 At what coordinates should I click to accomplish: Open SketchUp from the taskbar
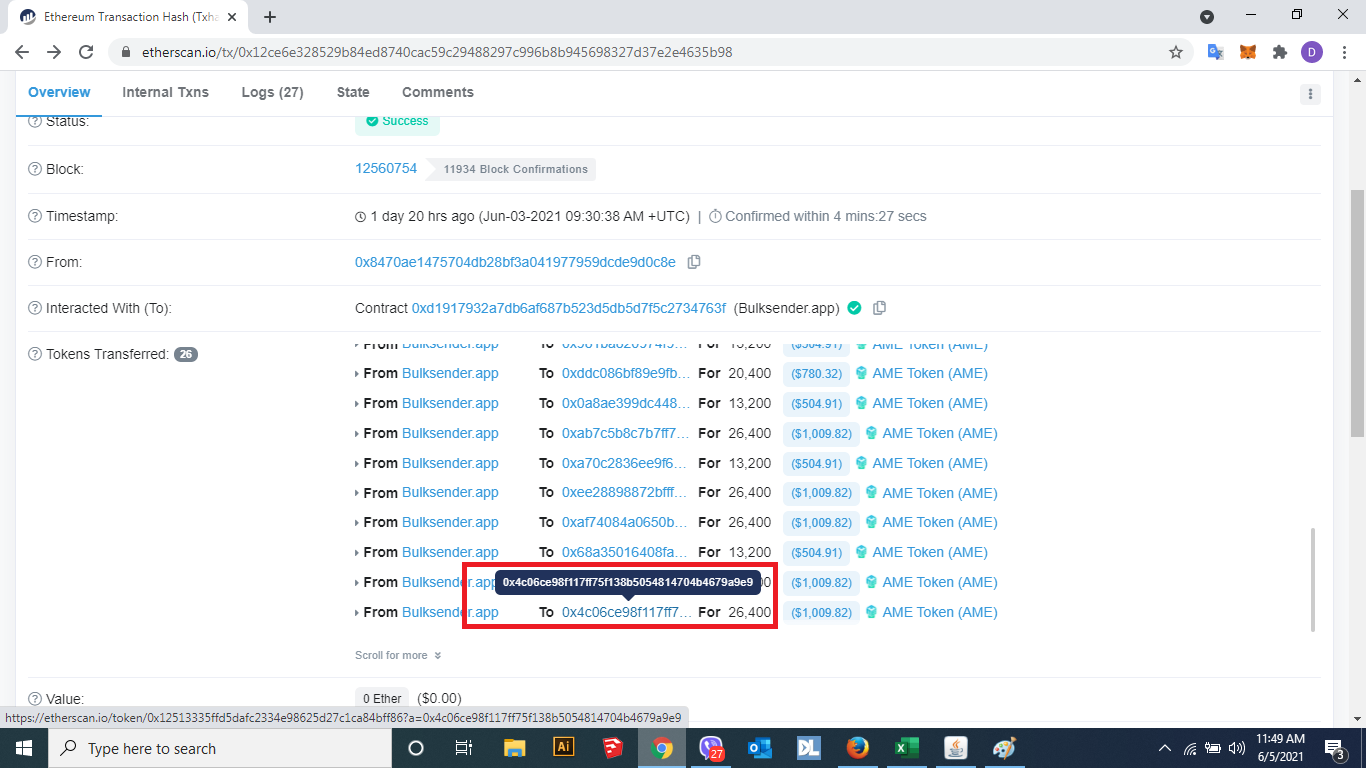tap(612, 748)
